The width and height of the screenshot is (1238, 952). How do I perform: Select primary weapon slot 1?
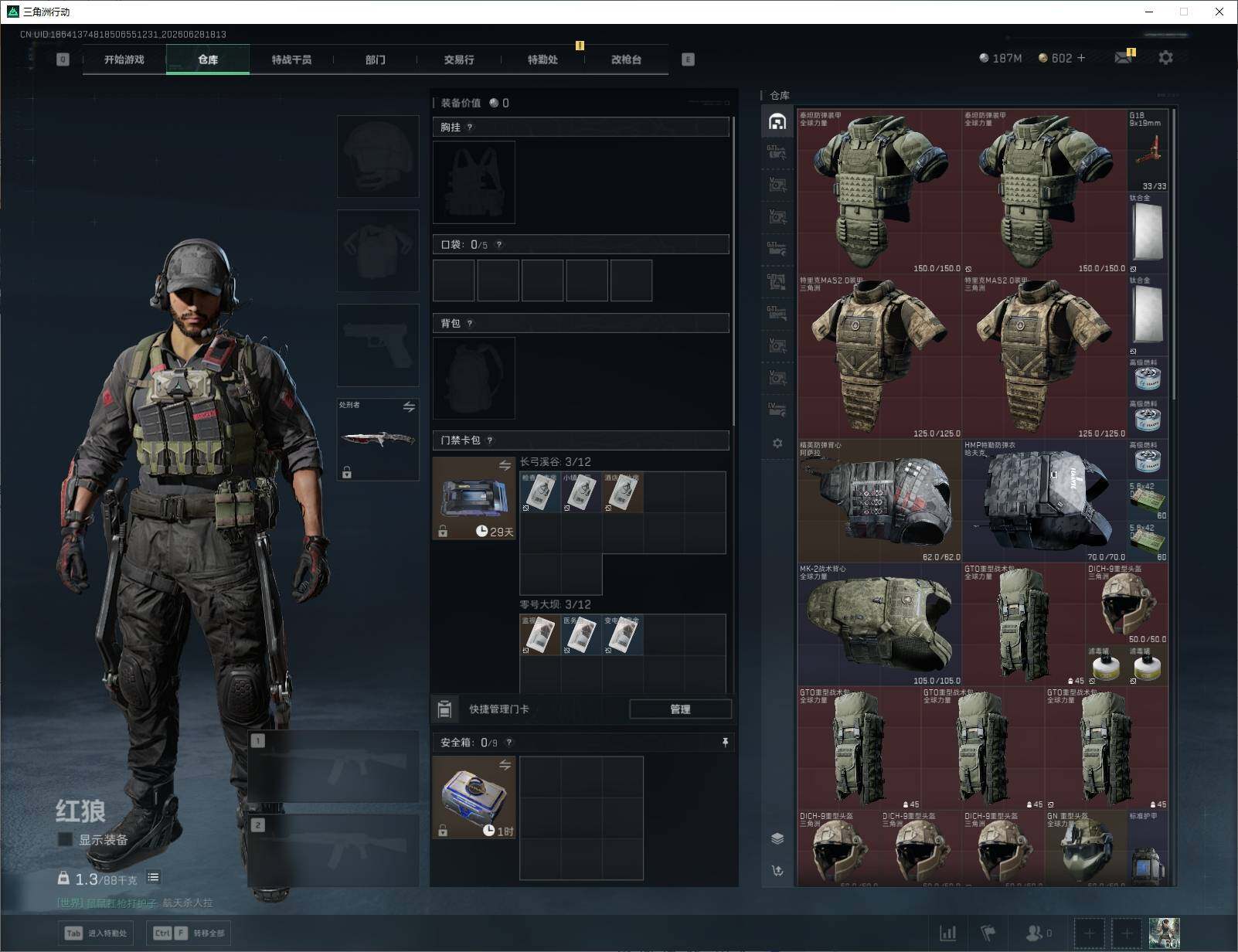334,767
